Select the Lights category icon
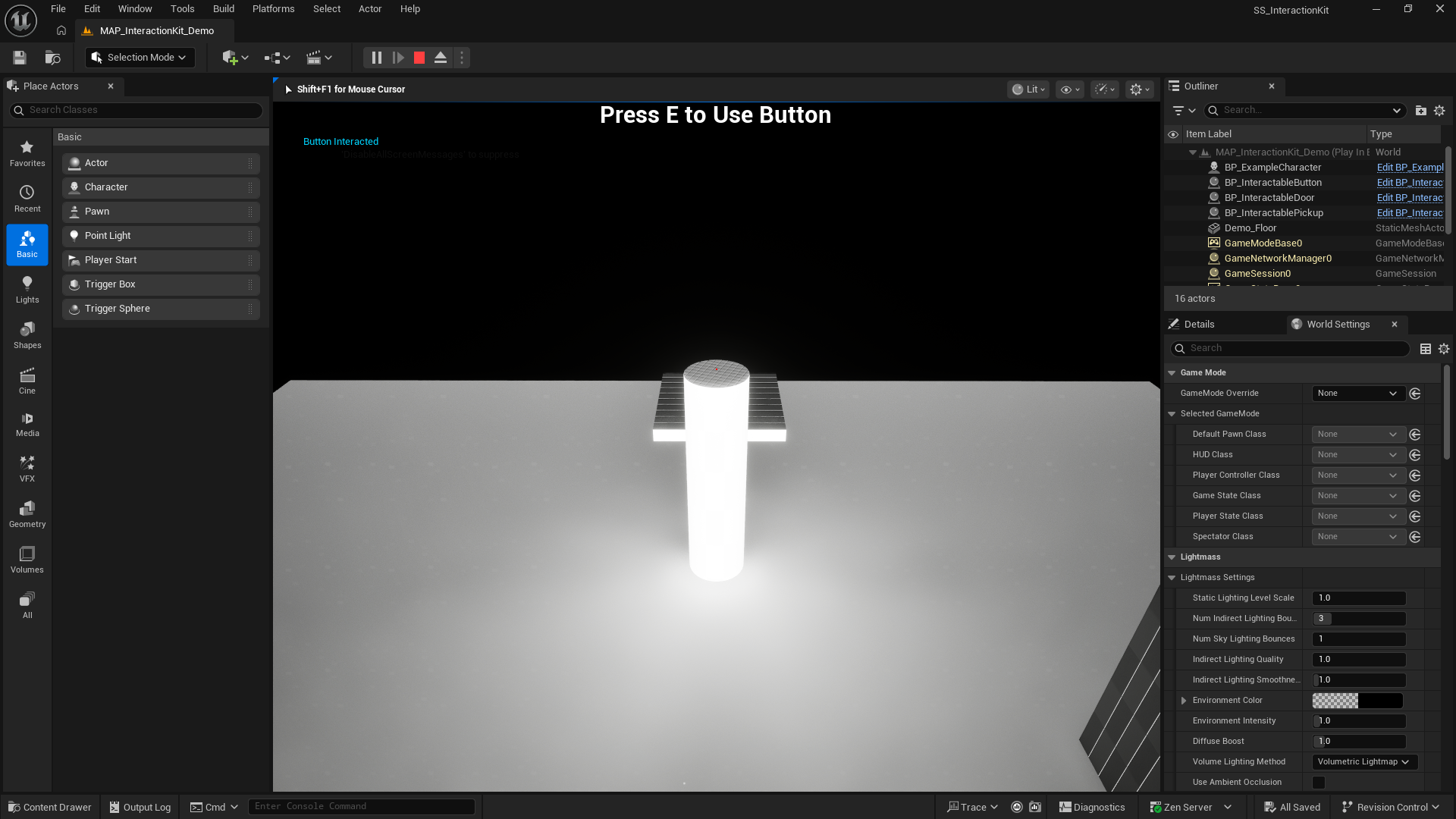 coord(27,290)
